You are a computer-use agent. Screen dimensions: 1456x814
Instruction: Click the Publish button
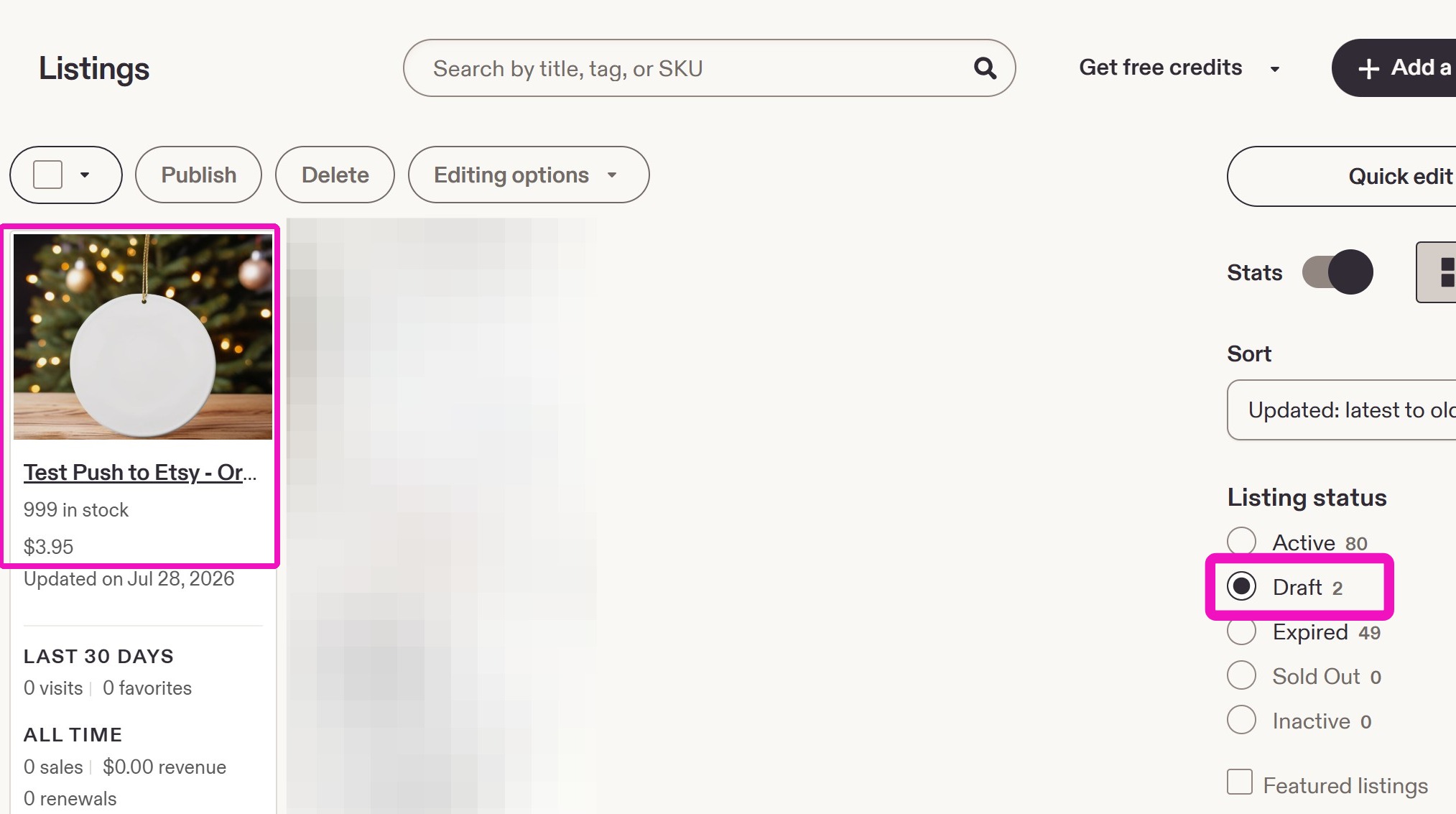[198, 175]
